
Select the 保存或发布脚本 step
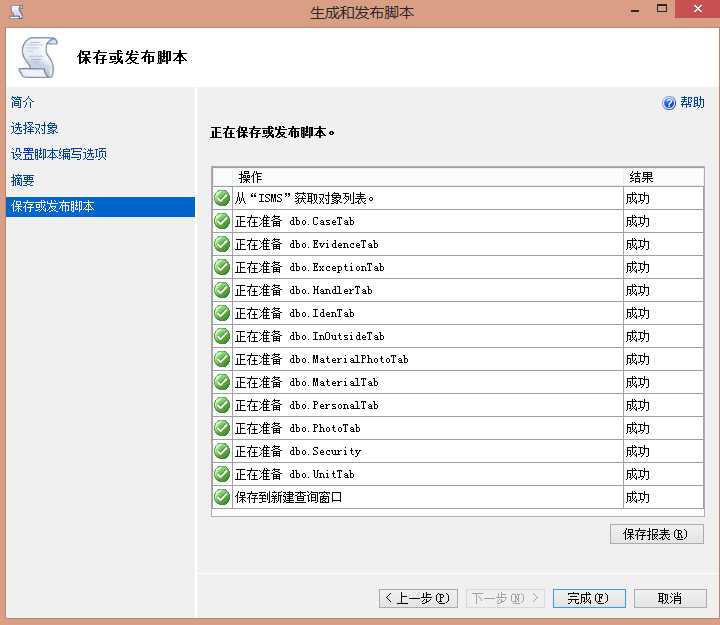(100, 207)
